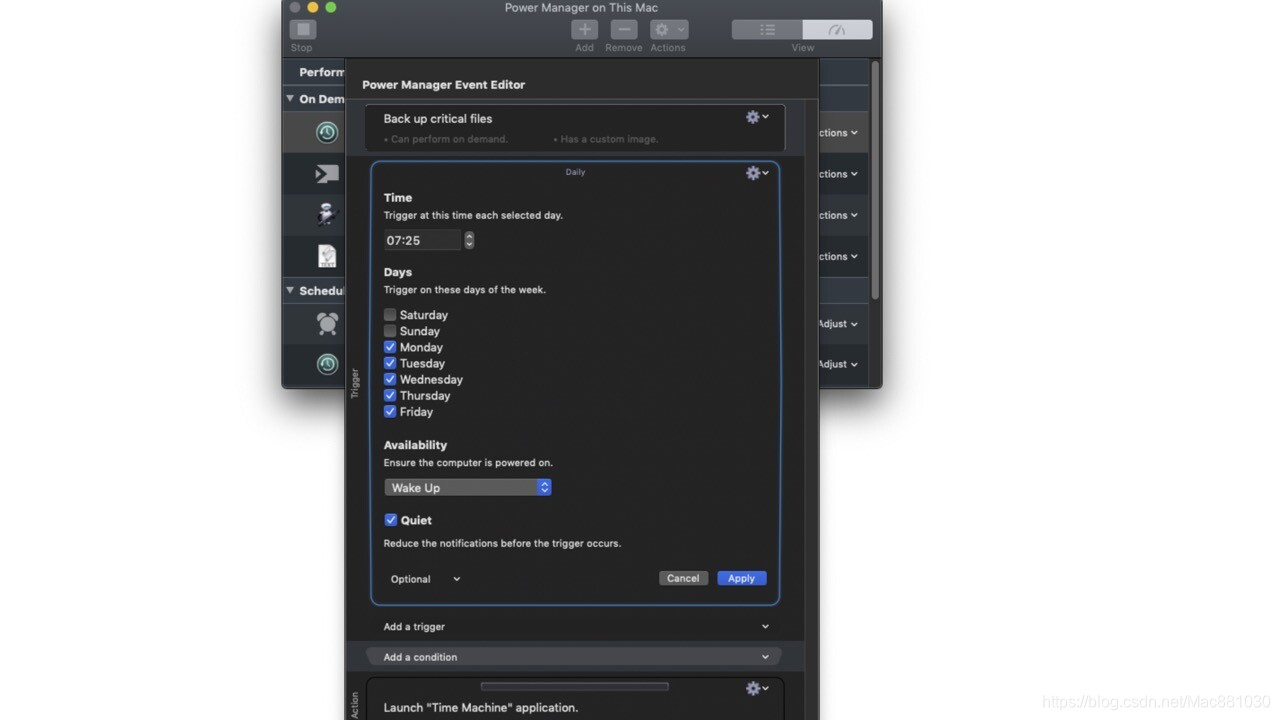Image resolution: width=1280 pixels, height=720 pixels.
Task: Click the Apply button
Action: (741, 578)
